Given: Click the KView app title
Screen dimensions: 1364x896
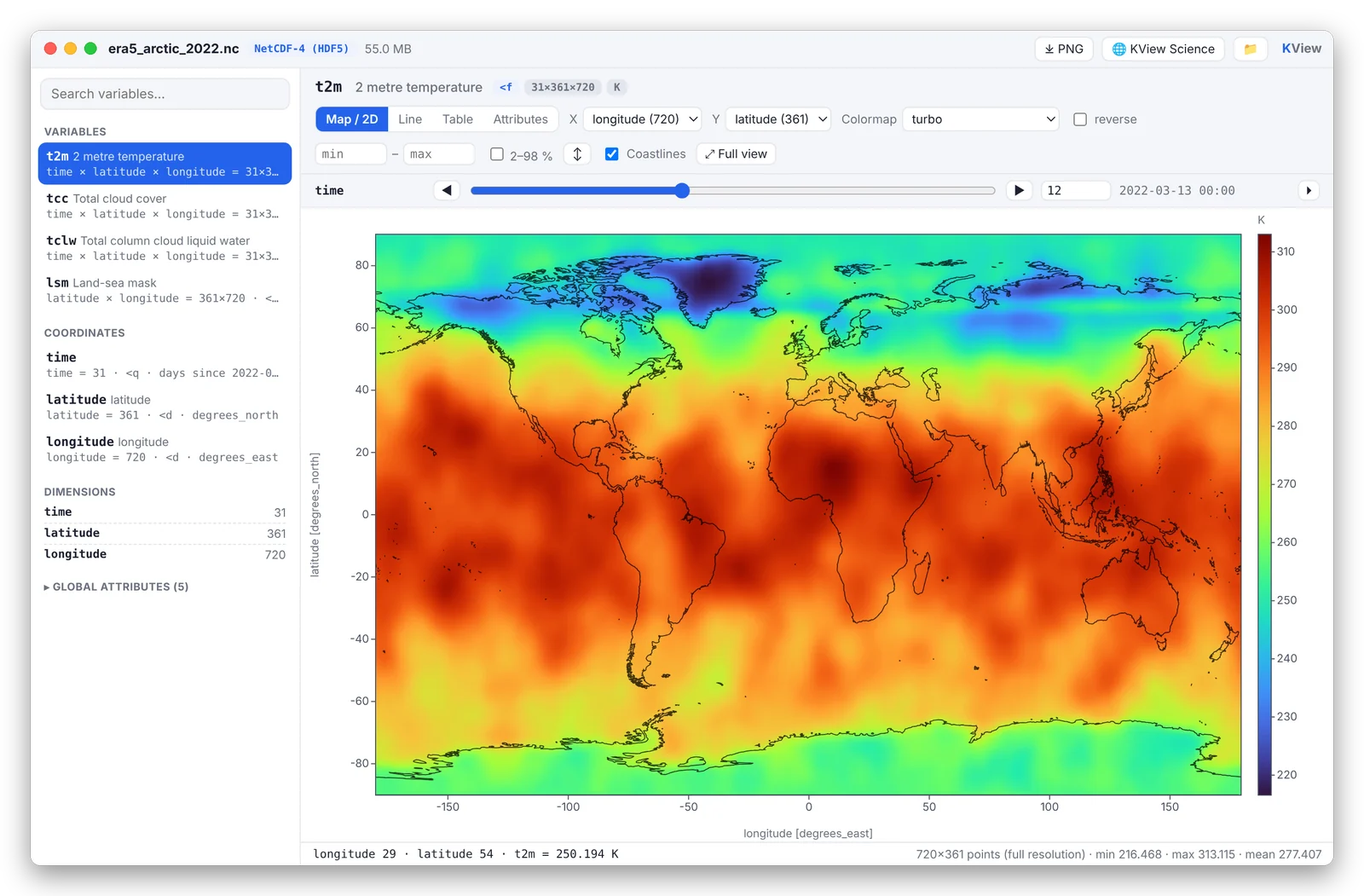Looking at the screenshot, I should click(x=1301, y=49).
